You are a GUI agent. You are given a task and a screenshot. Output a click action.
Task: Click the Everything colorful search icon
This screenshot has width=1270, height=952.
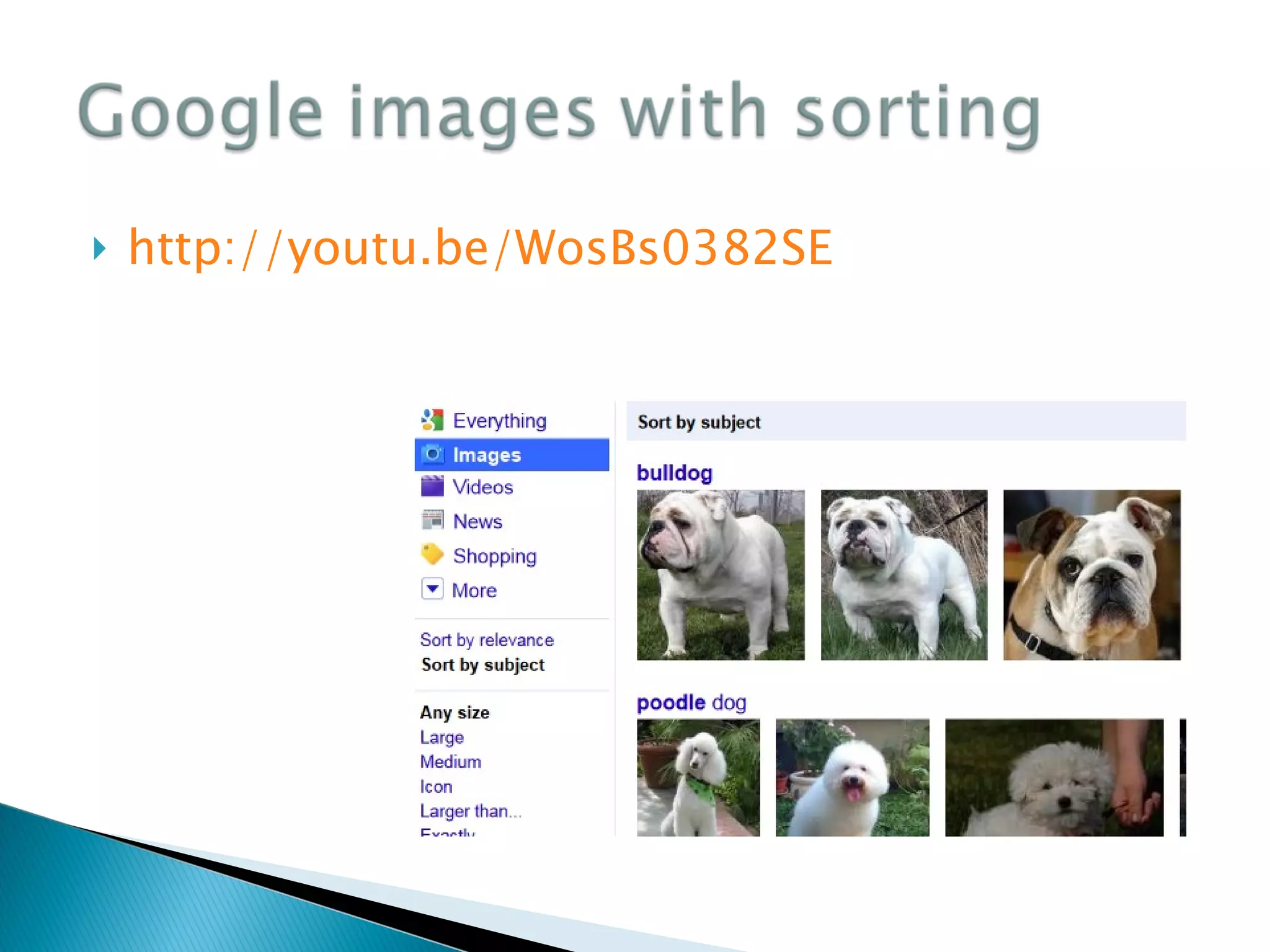pyautogui.click(x=432, y=420)
